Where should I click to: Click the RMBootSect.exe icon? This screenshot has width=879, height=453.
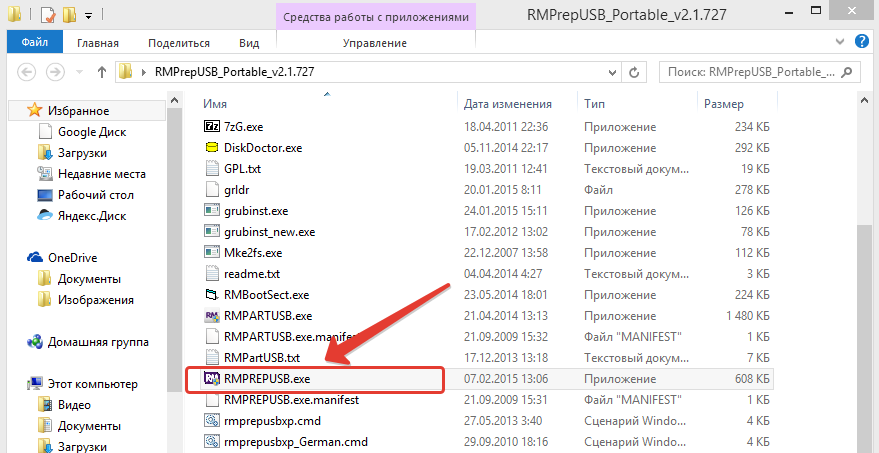click(211, 295)
